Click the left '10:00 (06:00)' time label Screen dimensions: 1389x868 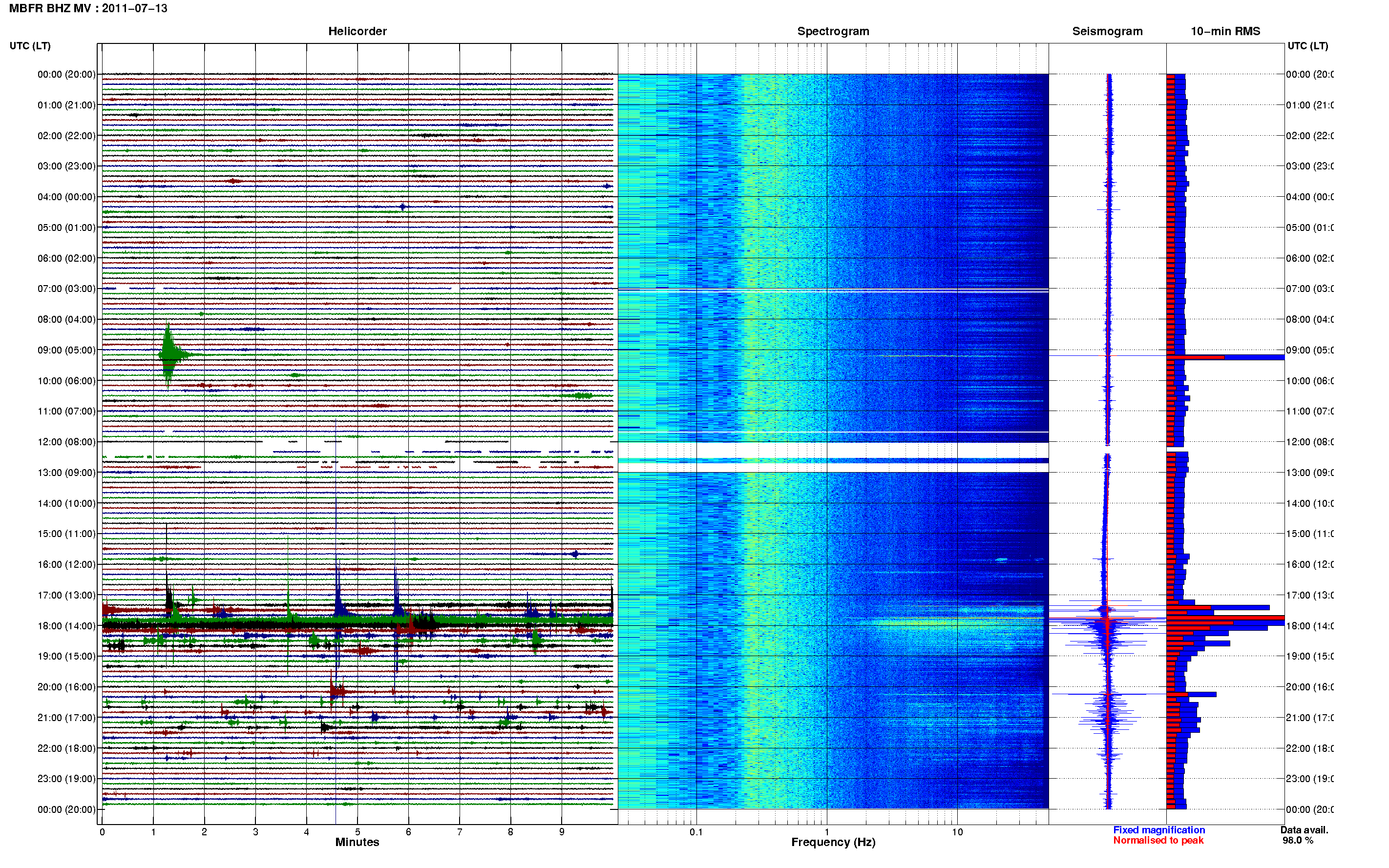[66, 381]
